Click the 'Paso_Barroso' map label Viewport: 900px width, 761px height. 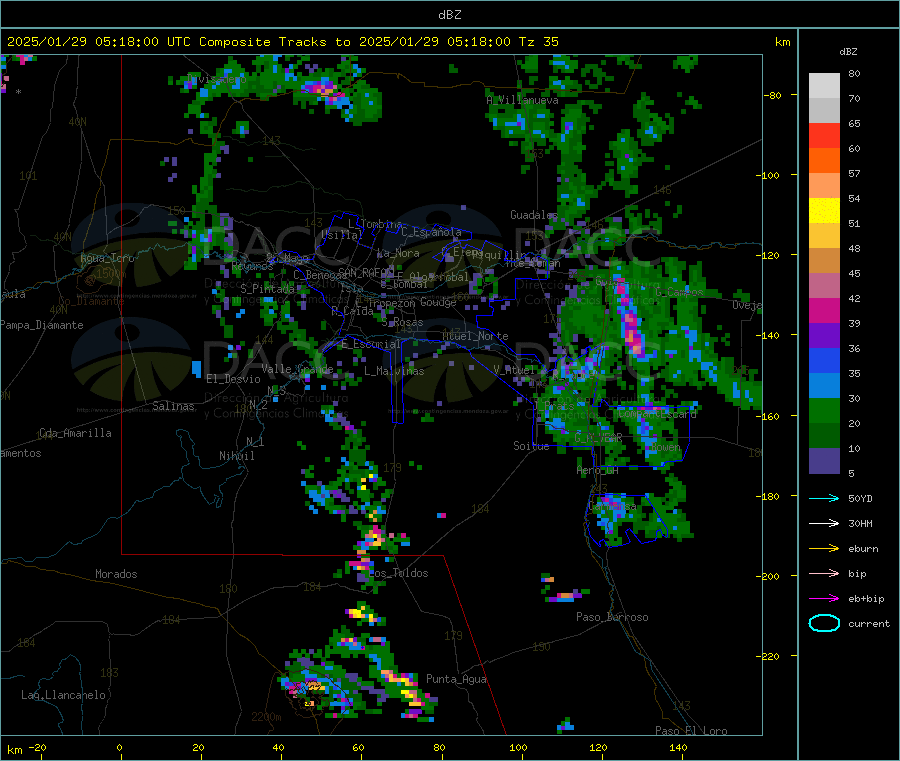tap(612, 617)
